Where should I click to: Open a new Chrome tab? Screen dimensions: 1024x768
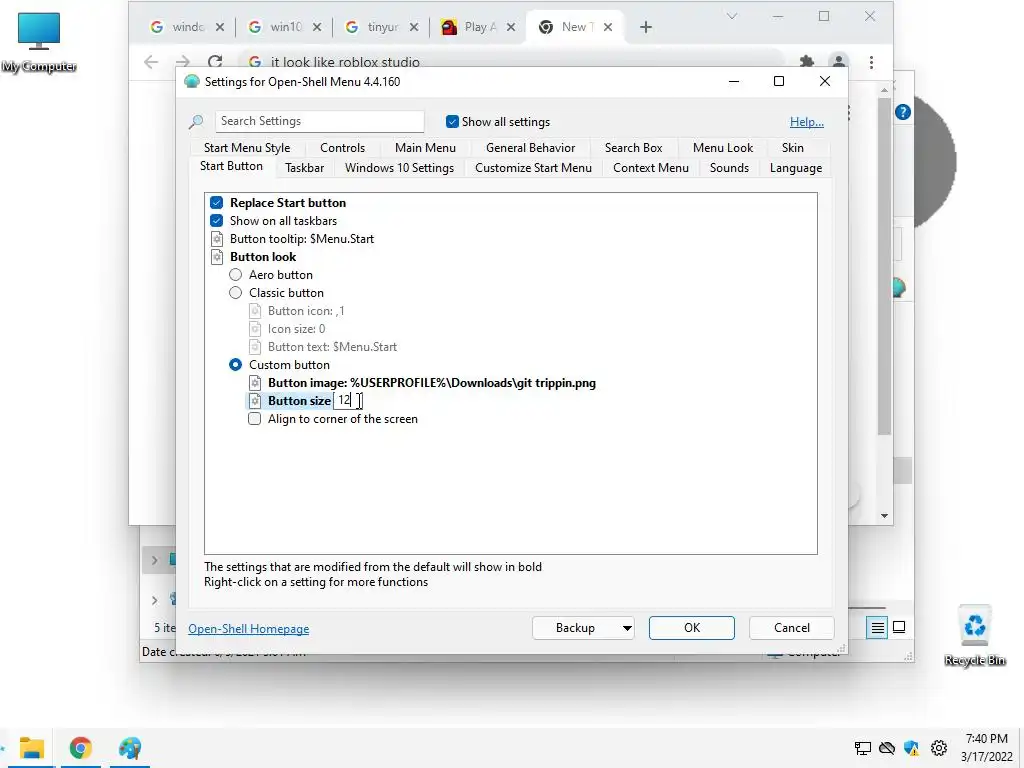point(645,27)
